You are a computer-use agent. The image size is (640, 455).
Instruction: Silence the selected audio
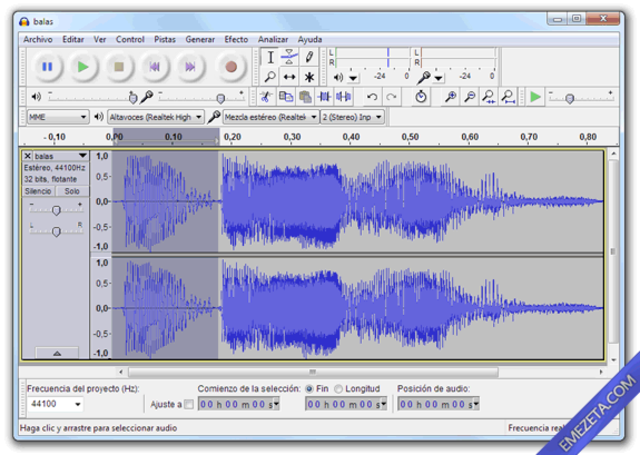343,97
